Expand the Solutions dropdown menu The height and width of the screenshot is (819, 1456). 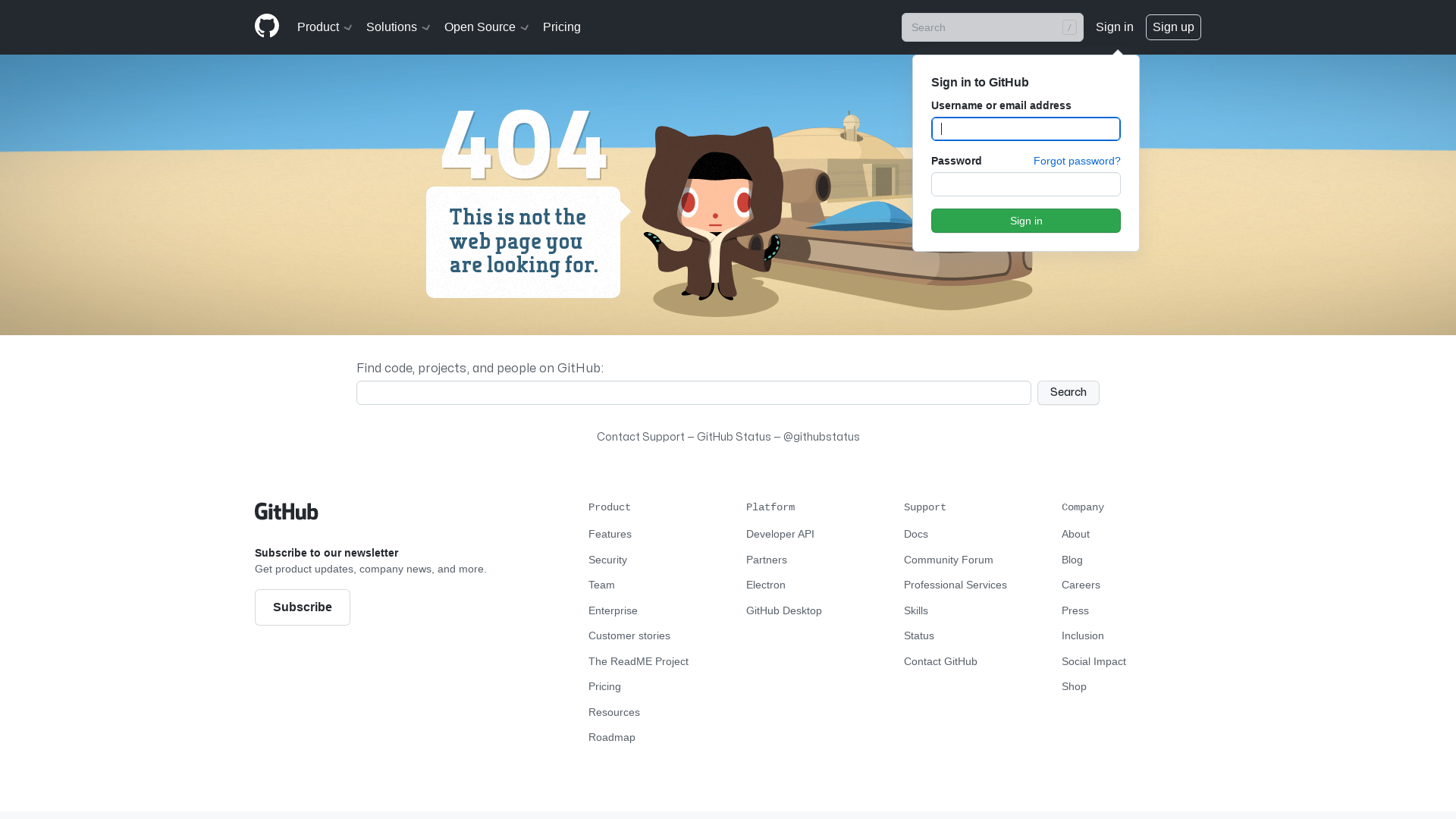(398, 27)
